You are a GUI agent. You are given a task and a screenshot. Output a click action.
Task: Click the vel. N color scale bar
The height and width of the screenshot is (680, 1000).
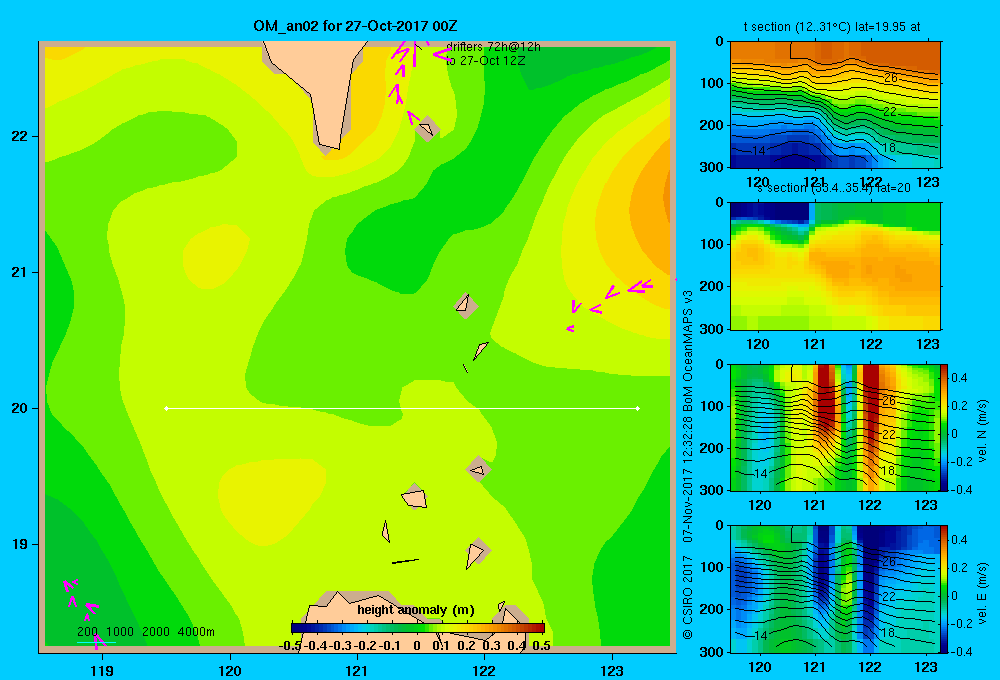tap(944, 427)
